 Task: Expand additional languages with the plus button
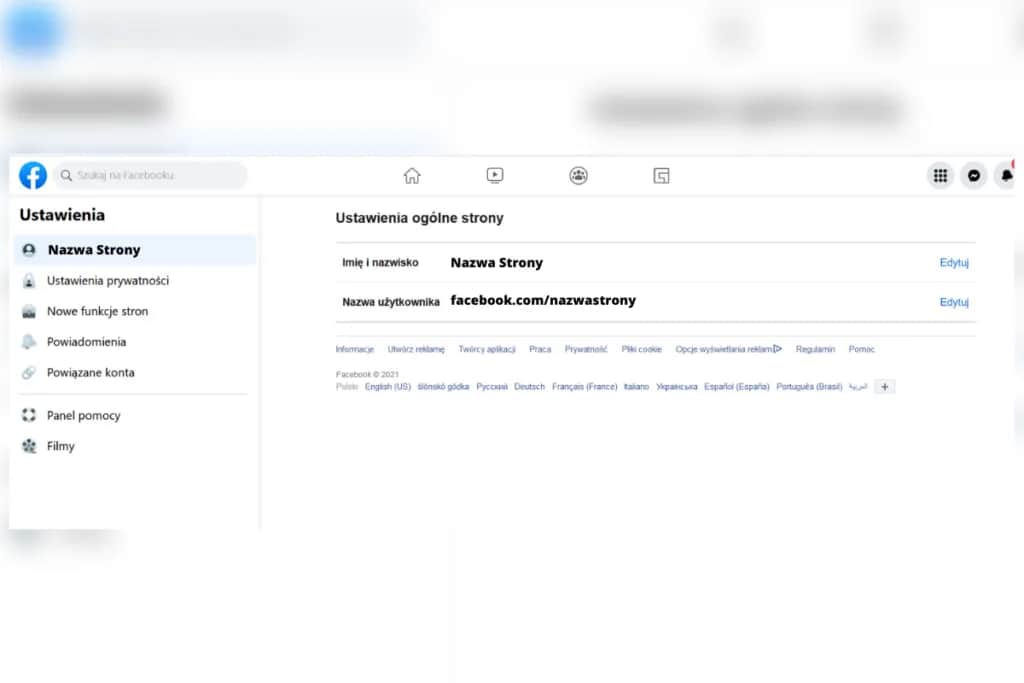click(x=884, y=387)
